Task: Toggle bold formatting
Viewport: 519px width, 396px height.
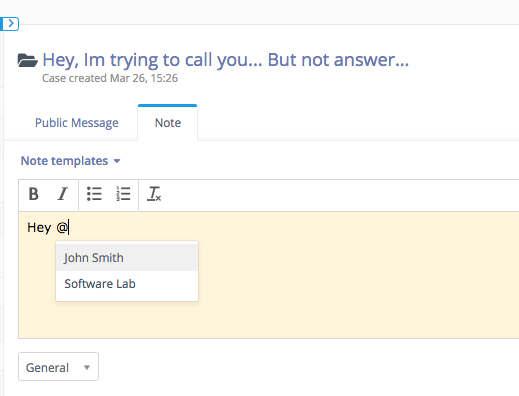Action: pos(34,194)
